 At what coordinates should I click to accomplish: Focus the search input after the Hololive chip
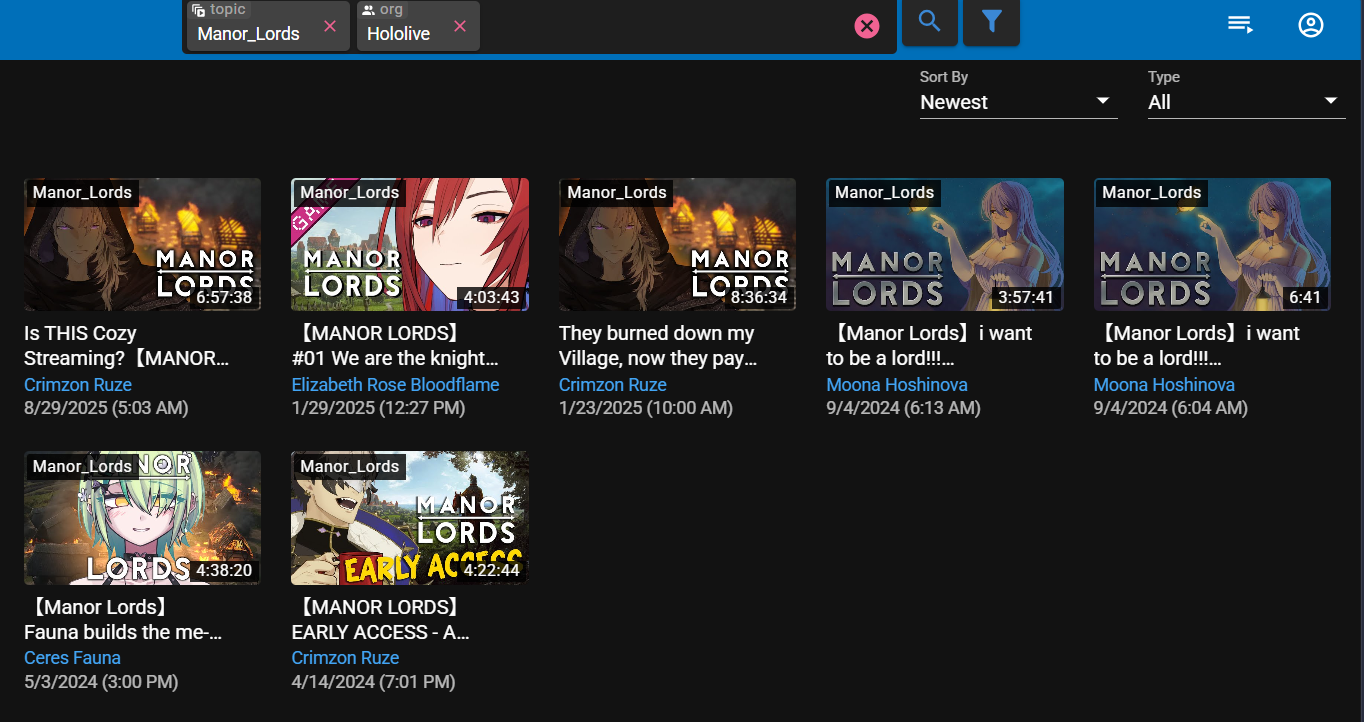pyautogui.click(x=665, y=27)
